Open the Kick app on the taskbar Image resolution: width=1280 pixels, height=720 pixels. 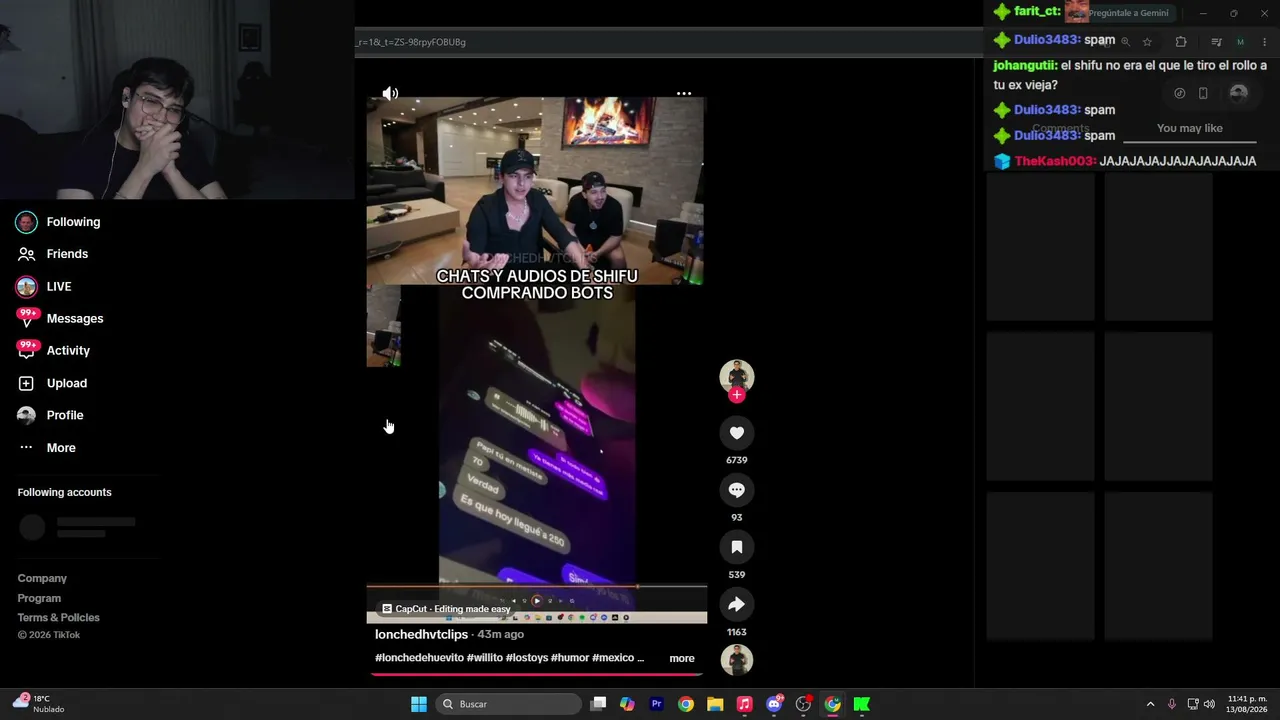[861, 704]
